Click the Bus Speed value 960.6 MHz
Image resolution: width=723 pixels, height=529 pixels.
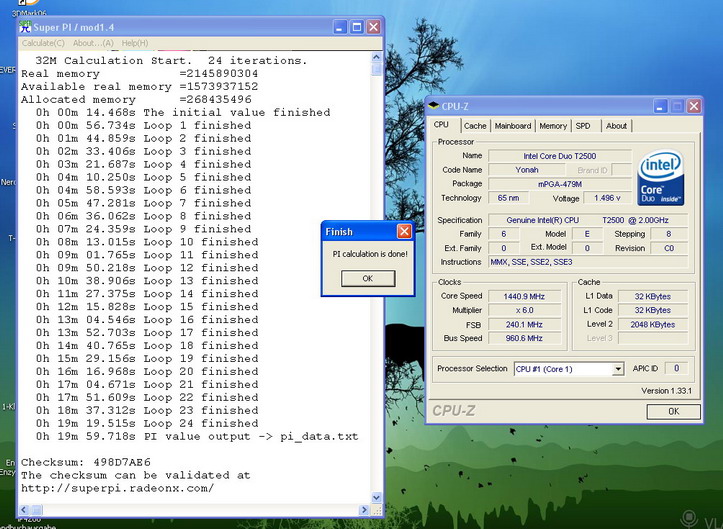pyautogui.click(x=524, y=338)
